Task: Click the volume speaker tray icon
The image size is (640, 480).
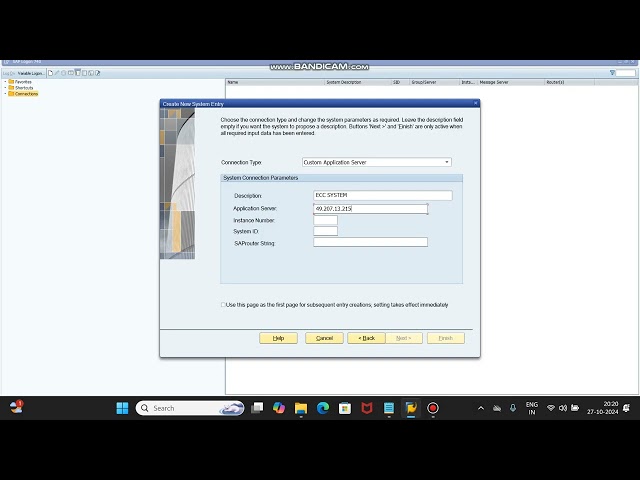Action: [563, 408]
